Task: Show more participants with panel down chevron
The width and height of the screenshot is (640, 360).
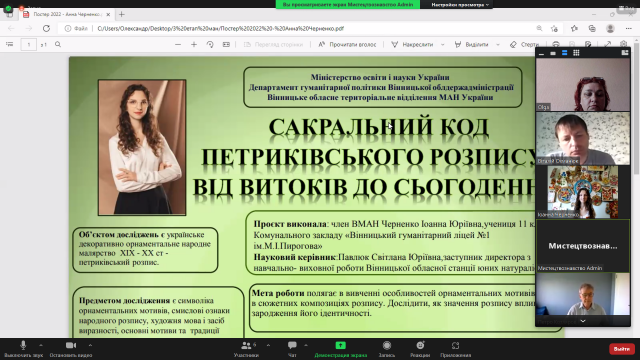Action: pyautogui.click(x=583, y=321)
